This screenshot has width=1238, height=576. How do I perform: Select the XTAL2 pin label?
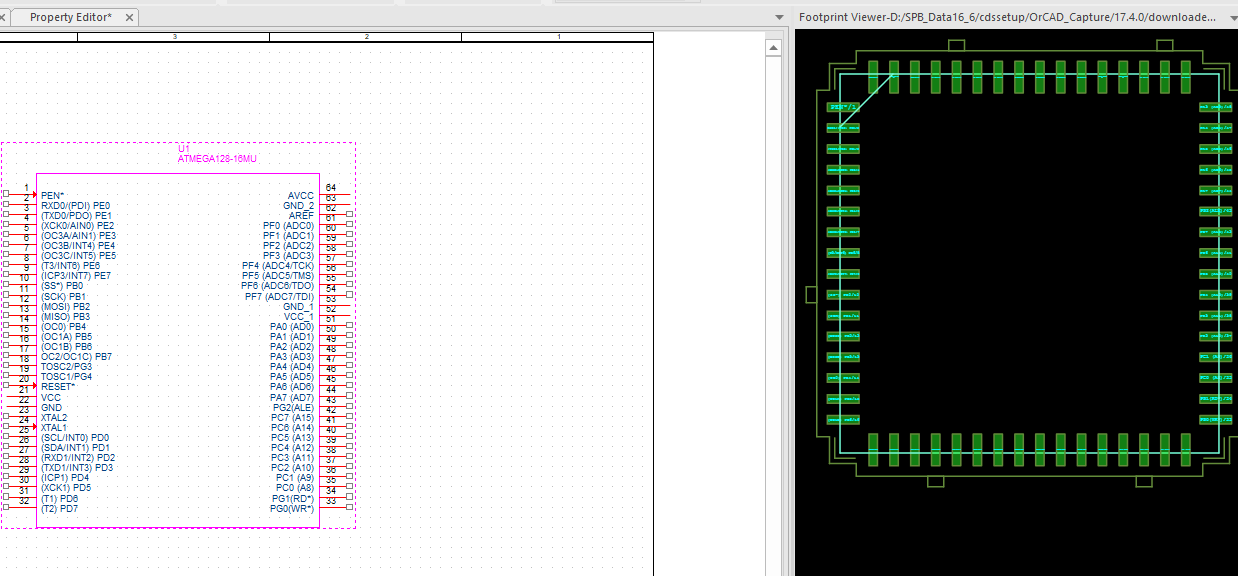[x=54, y=418]
